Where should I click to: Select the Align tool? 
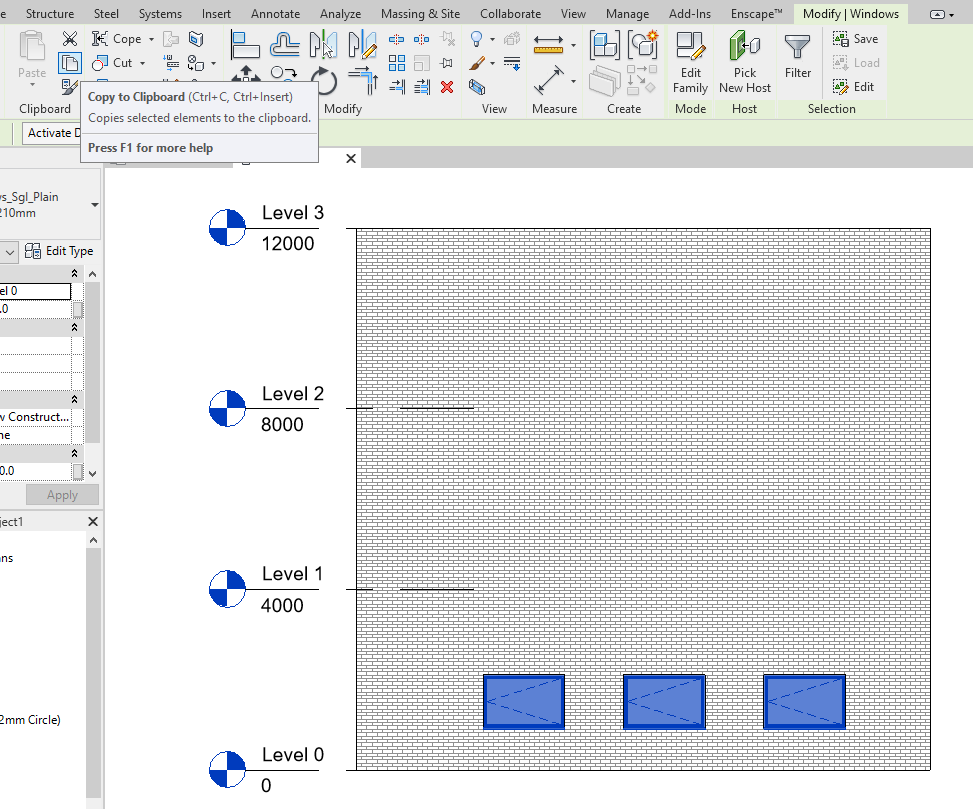click(x=245, y=45)
